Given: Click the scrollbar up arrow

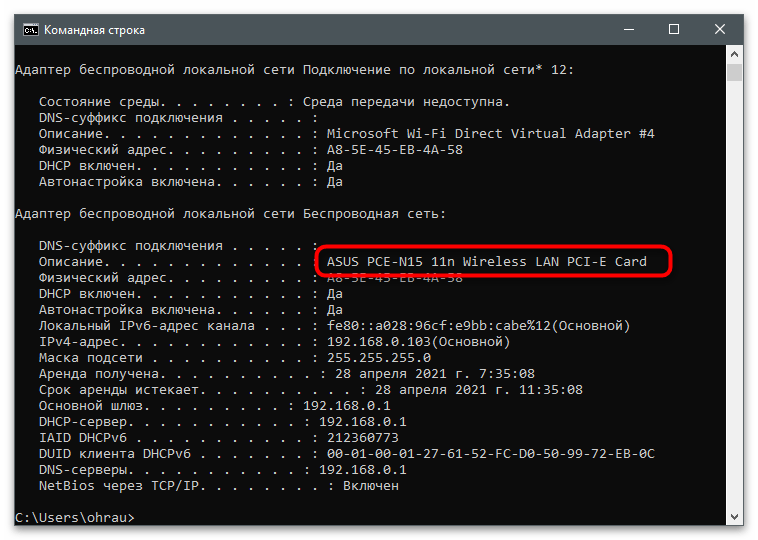Looking at the screenshot, I should 734,54.
